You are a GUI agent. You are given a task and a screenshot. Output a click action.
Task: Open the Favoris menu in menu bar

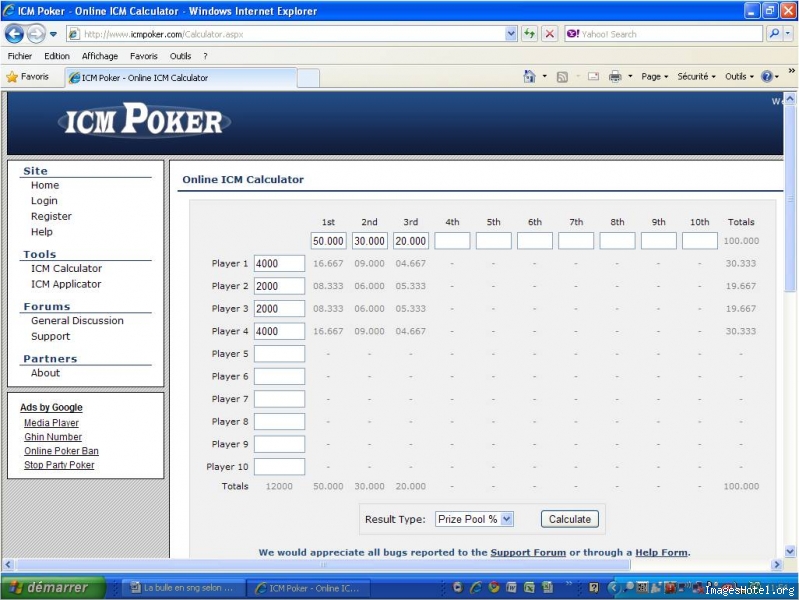click(x=143, y=56)
